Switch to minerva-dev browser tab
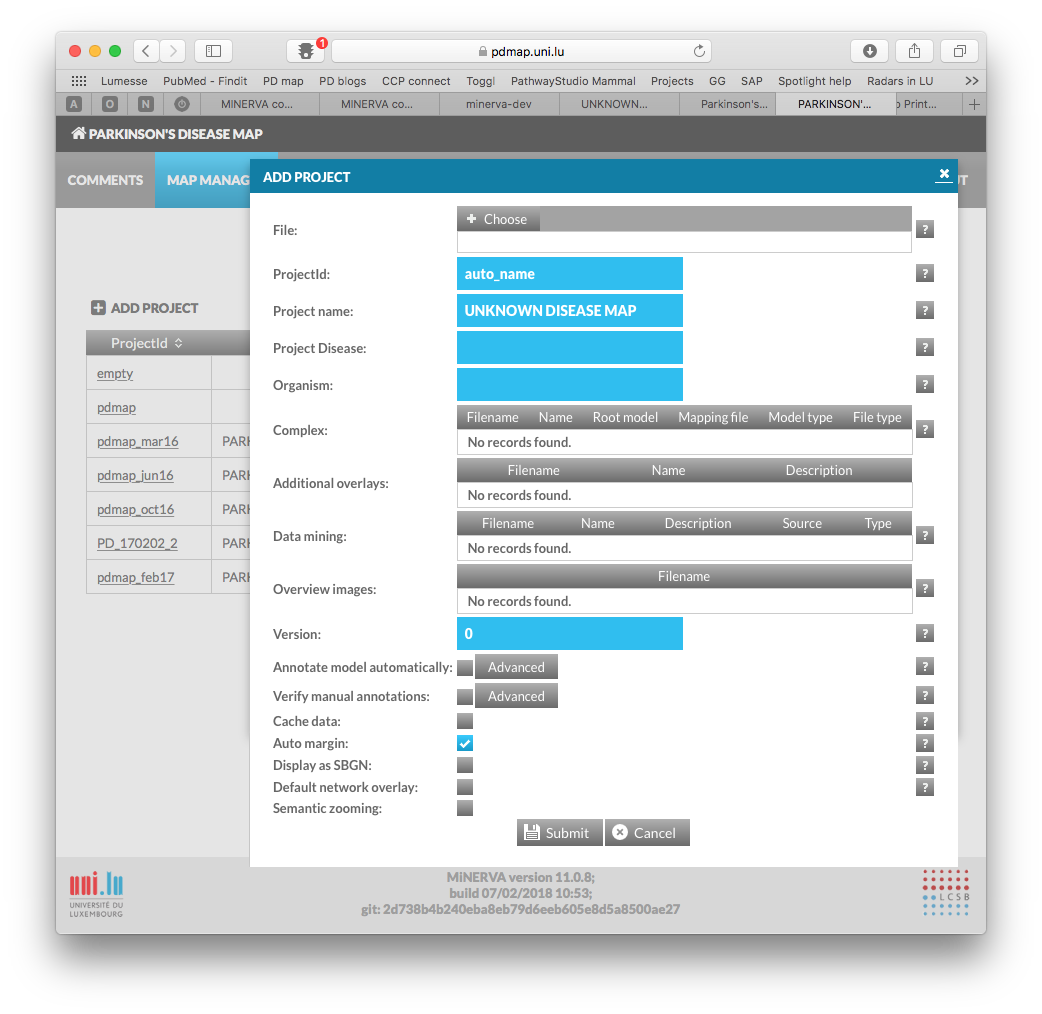Screen dimensions: 1042x1014 click(x=498, y=104)
